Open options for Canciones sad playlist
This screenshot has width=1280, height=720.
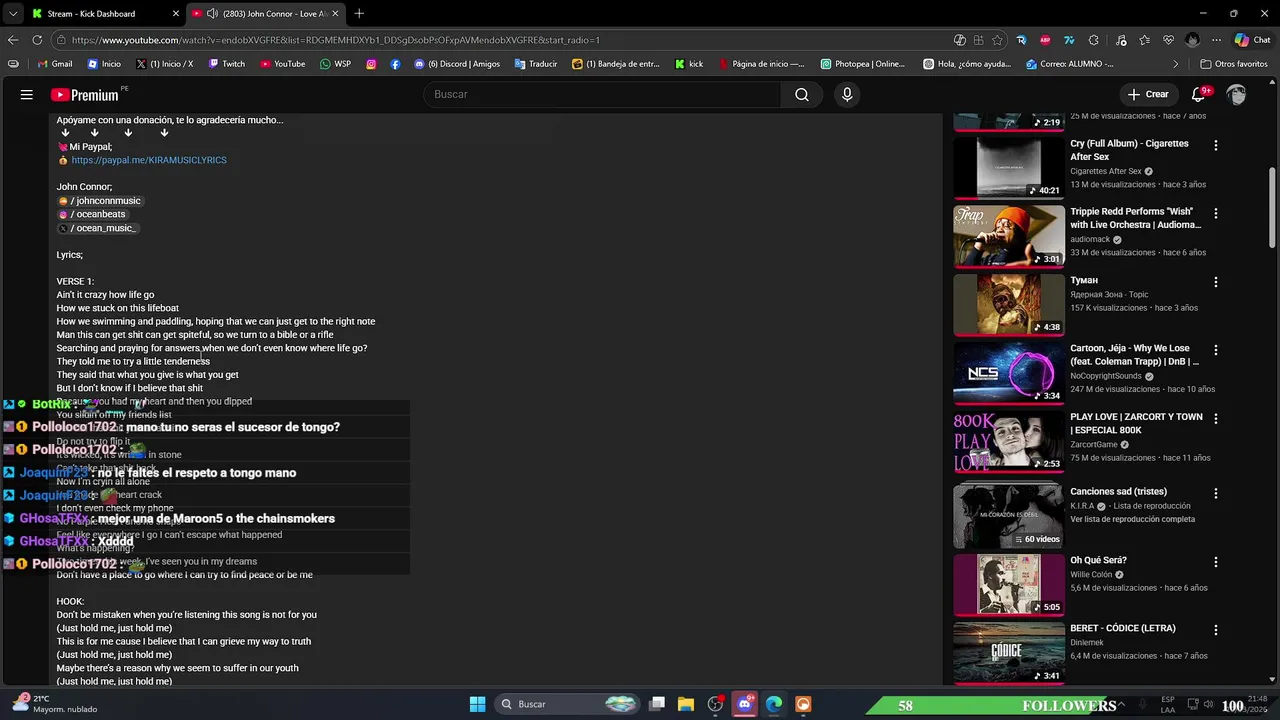coord(1216,493)
